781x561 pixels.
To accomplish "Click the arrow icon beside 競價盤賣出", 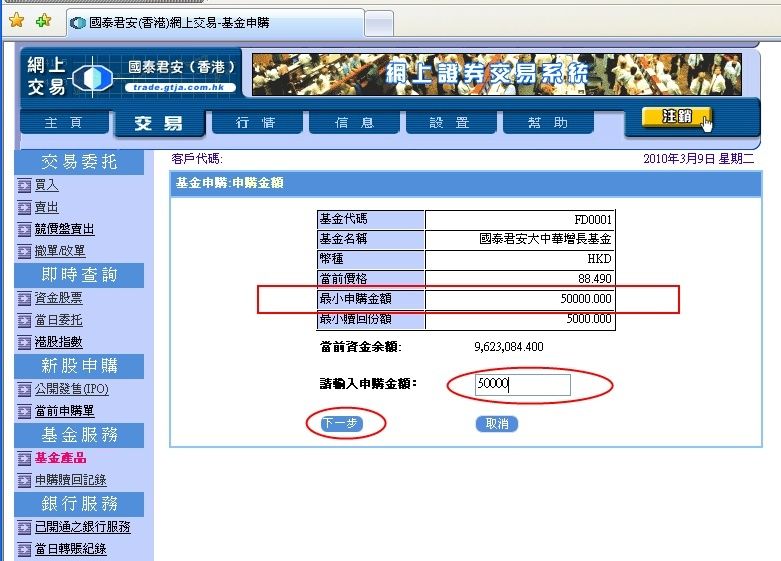I will point(24,230).
